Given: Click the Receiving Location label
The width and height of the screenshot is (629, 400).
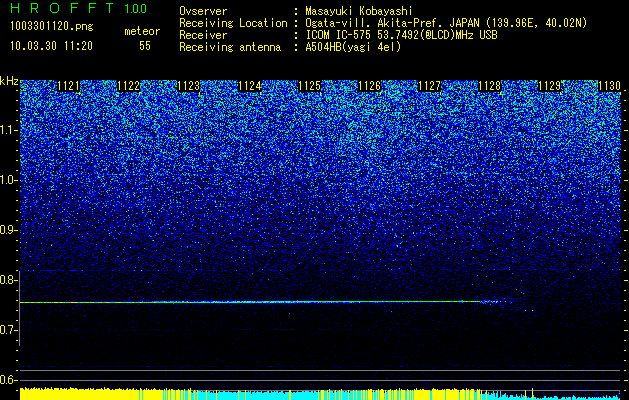Looking at the screenshot, I should point(233,23).
